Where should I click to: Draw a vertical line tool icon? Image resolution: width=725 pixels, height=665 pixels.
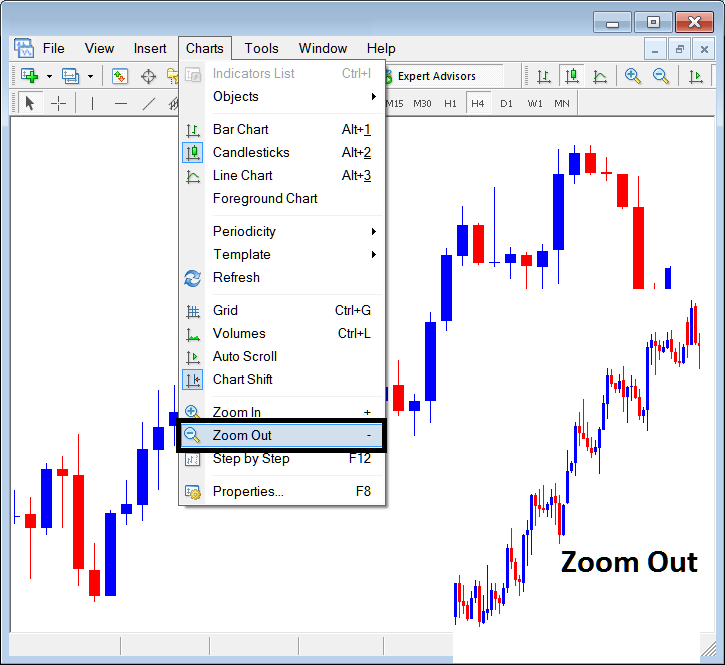(92, 103)
